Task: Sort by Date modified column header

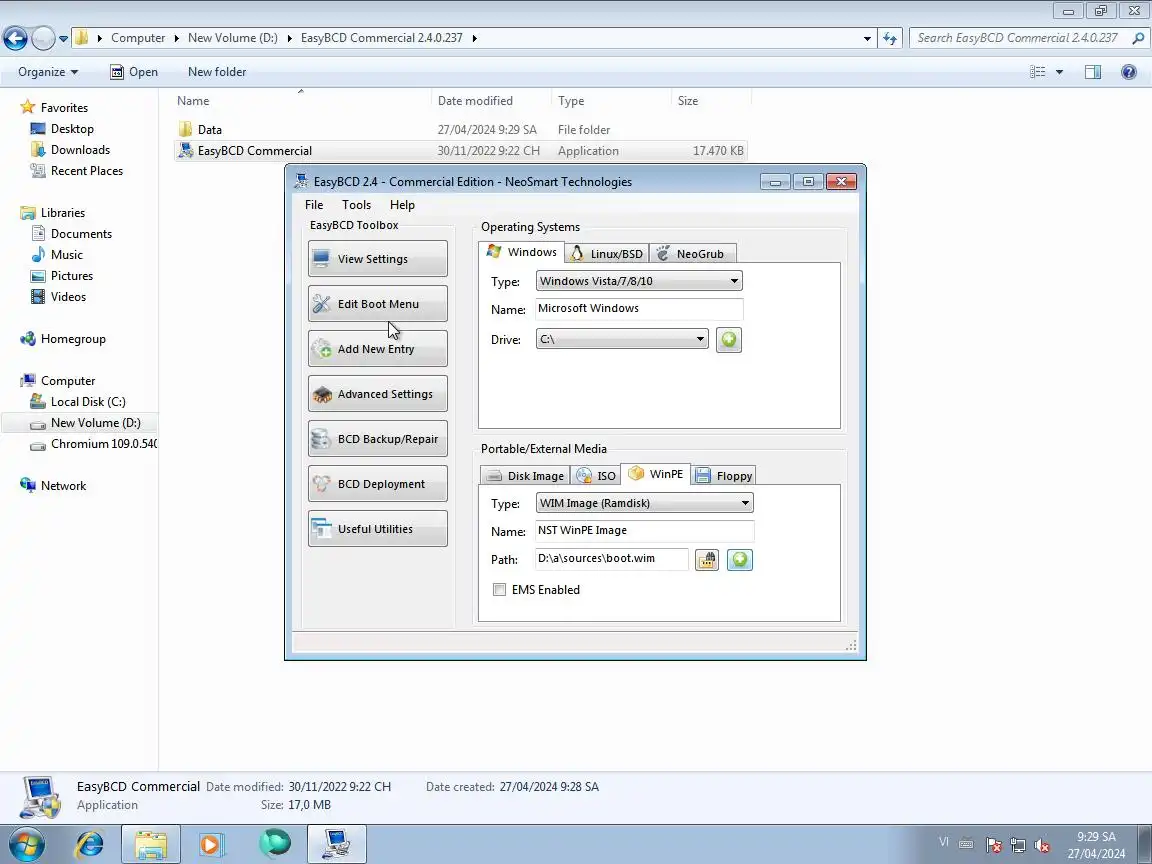Action: coord(491,101)
